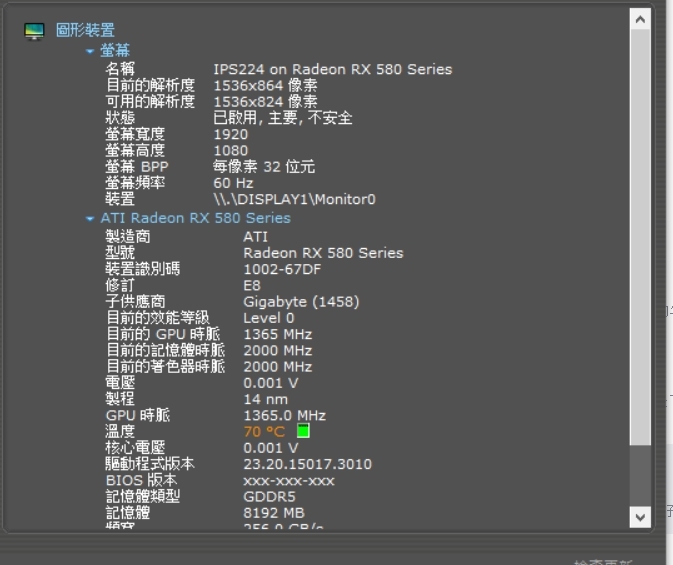Select the 名稱 label
673x565 pixels.
click(x=120, y=69)
